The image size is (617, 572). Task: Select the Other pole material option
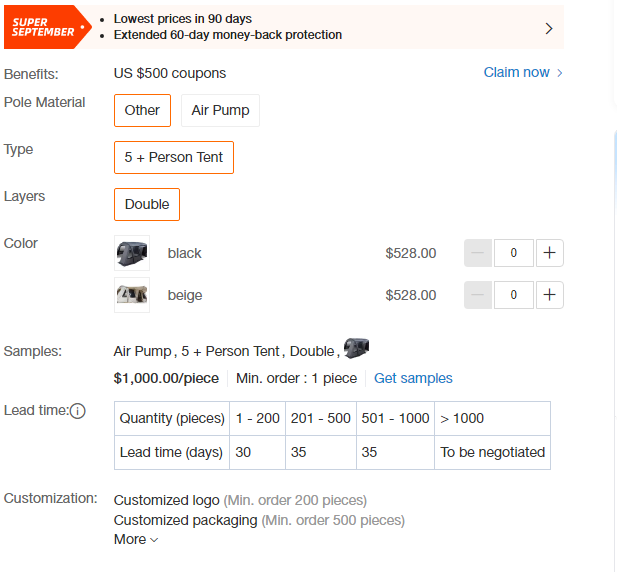point(142,111)
